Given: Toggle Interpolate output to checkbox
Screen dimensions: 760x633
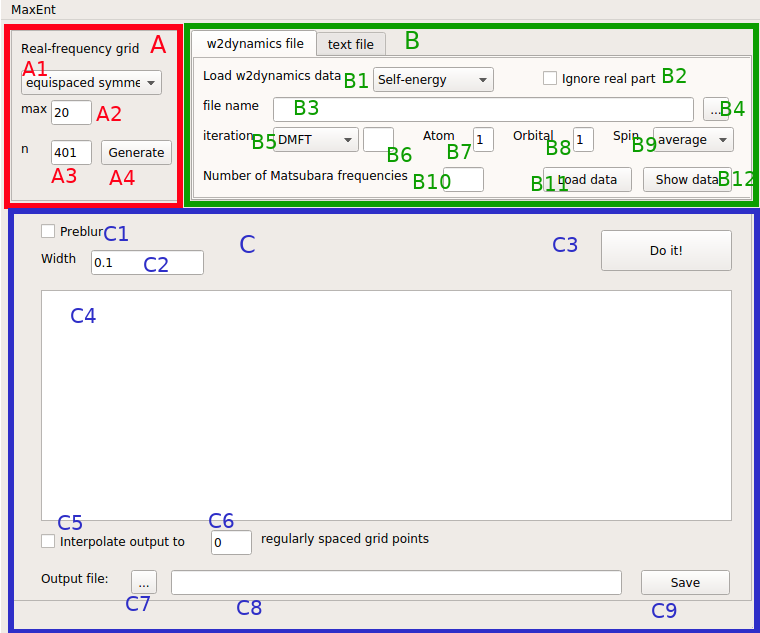Looking at the screenshot, I should click(x=48, y=541).
